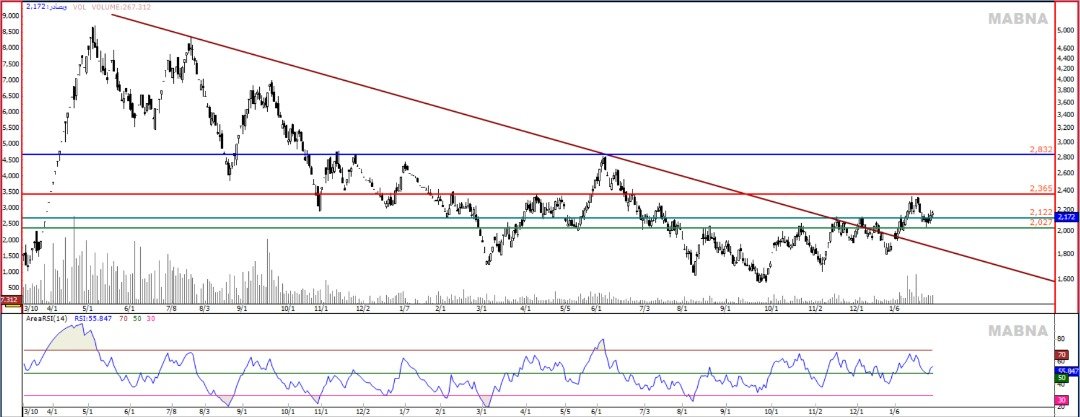Click the red 70 RSI level tag
Image resolution: width=1080 pixels, height=417 pixels.
tap(1061, 355)
